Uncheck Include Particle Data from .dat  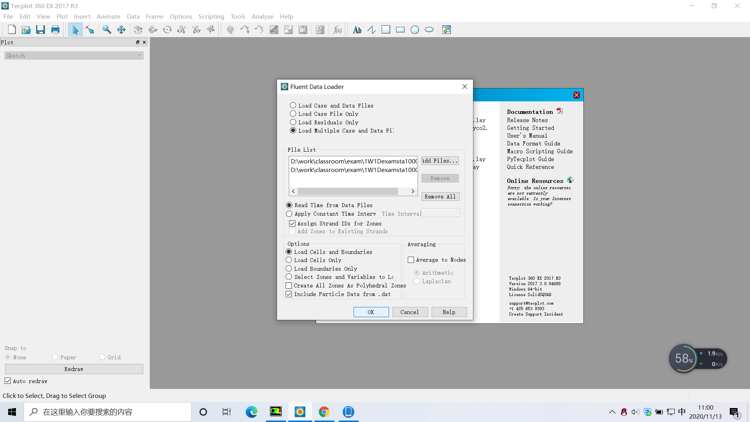click(x=289, y=294)
